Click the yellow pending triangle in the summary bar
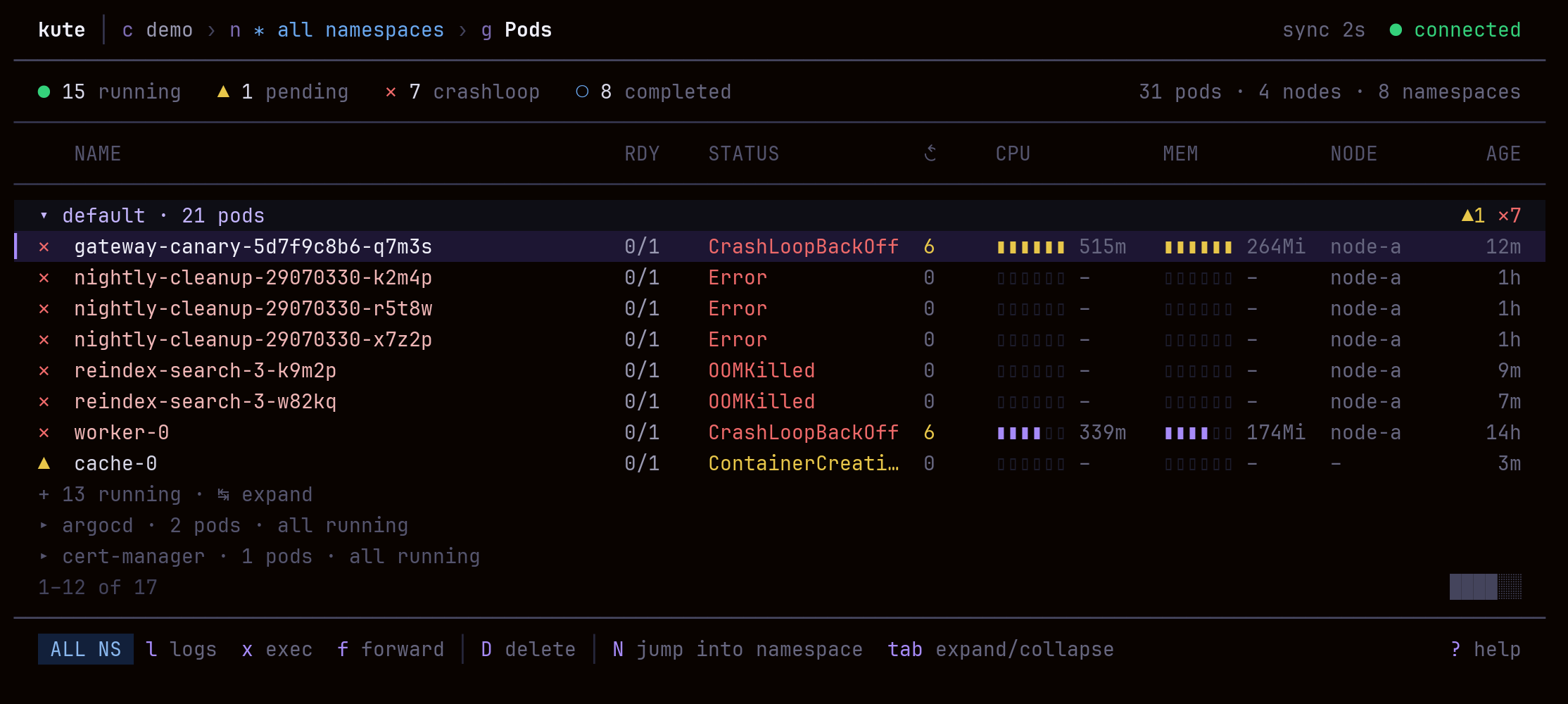This screenshot has width=1568, height=704. point(223,92)
